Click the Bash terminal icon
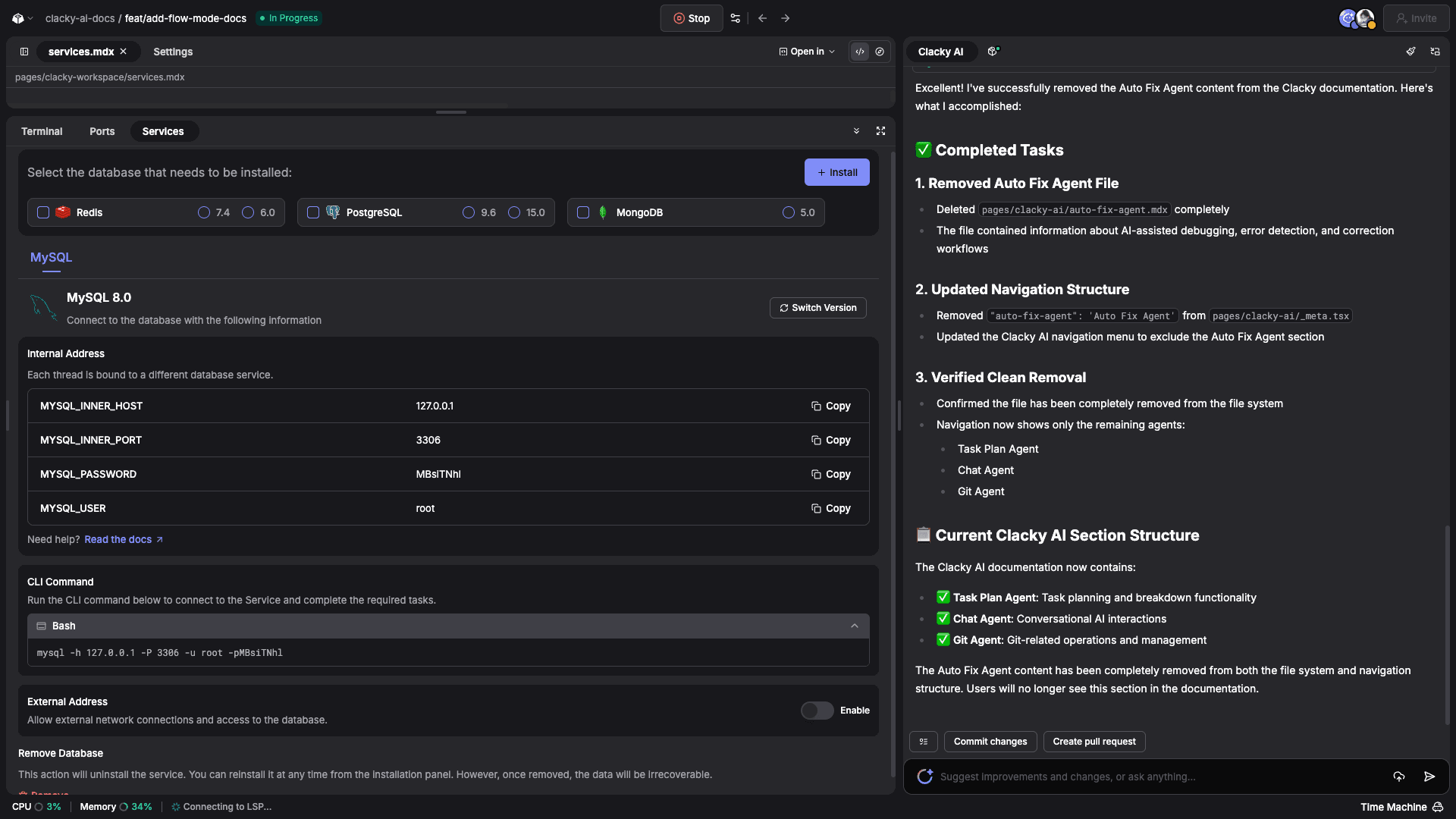Screen dimensions: 1456x819 (x=42, y=626)
